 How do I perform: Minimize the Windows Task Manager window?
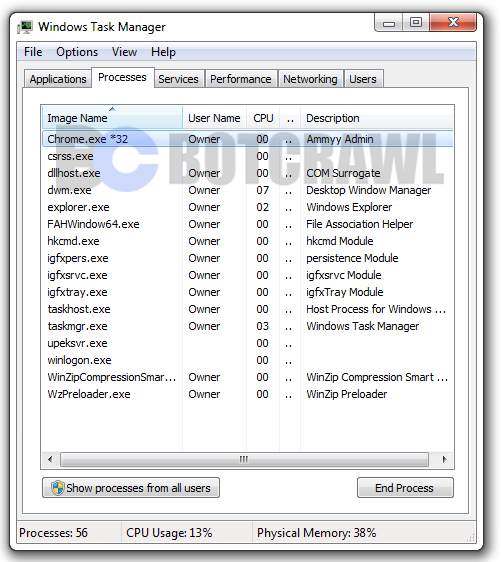[388, 23]
